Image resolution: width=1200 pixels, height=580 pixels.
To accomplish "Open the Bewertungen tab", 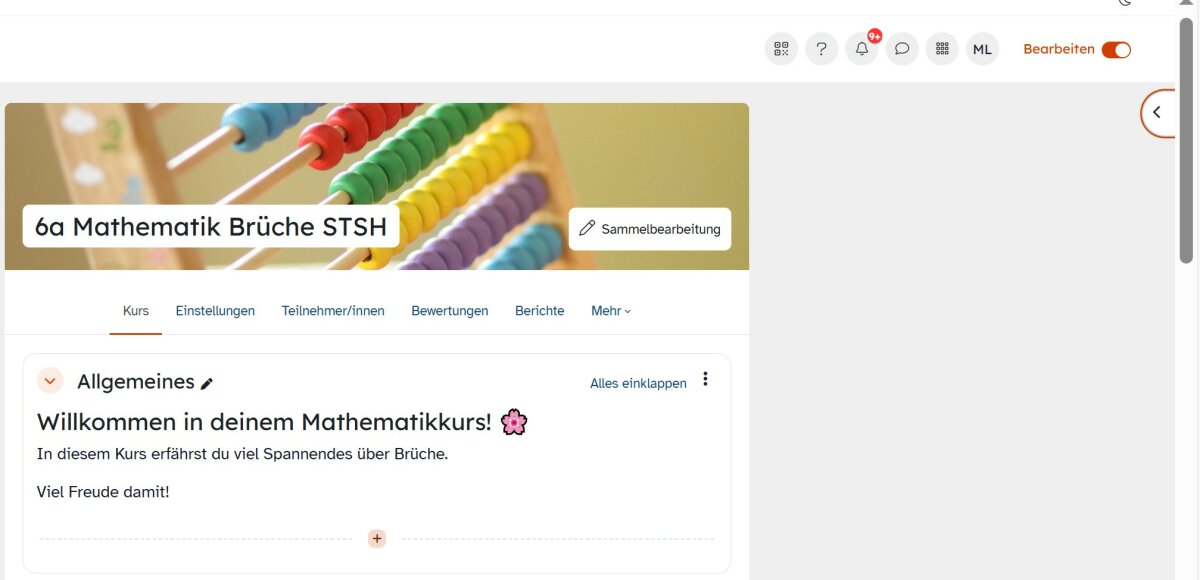I will point(450,311).
